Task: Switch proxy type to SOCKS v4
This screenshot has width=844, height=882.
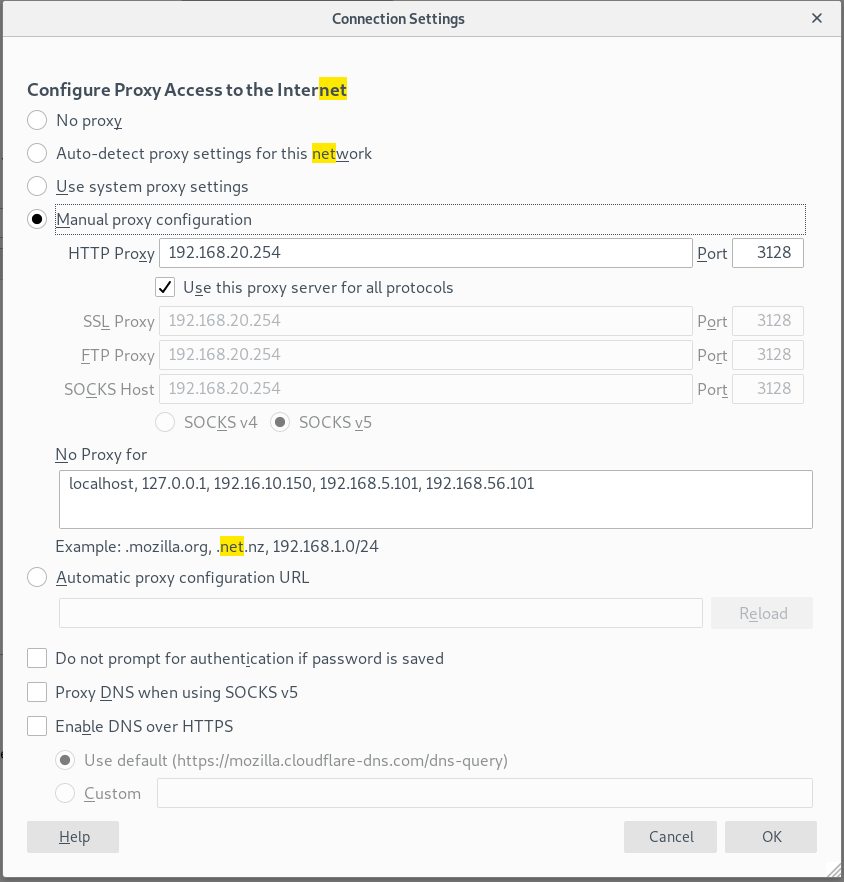Action: pyautogui.click(x=165, y=422)
